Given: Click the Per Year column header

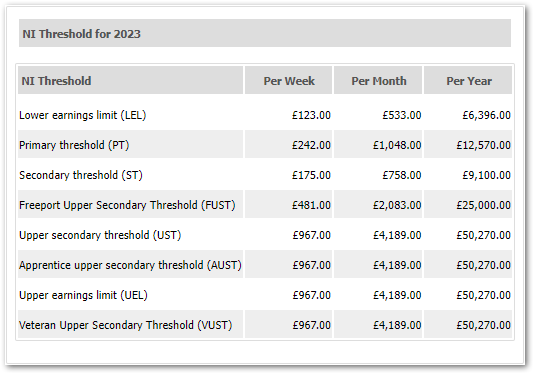Looking at the screenshot, I should [468, 80].
